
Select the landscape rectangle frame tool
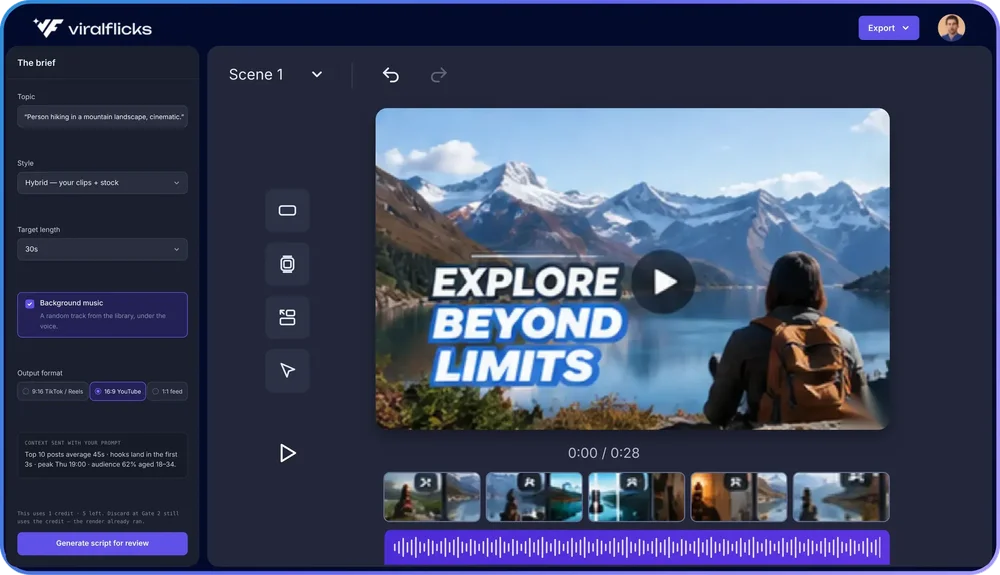tap(288, 210)
